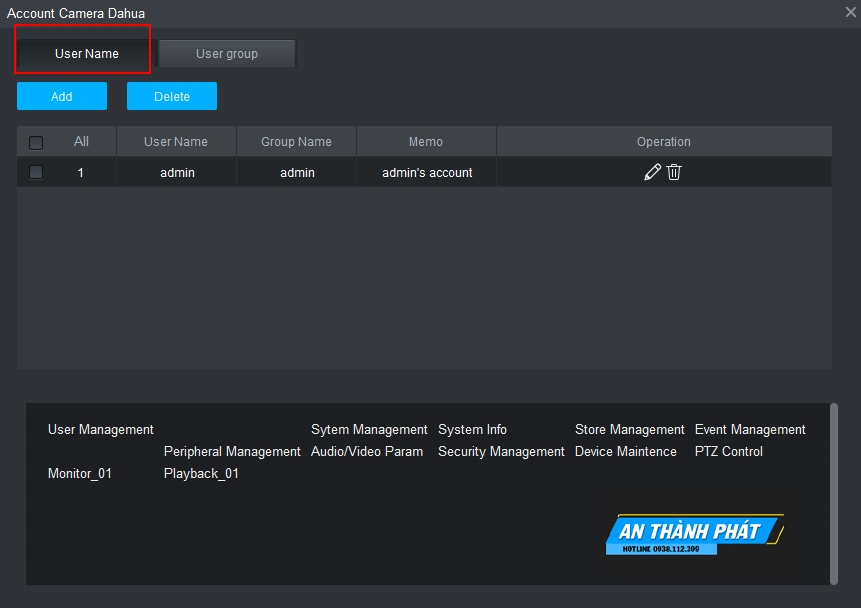Select the "admin's account" memo cell
Viewport: 861px width, 608px height.
click(x=427, y=172)
